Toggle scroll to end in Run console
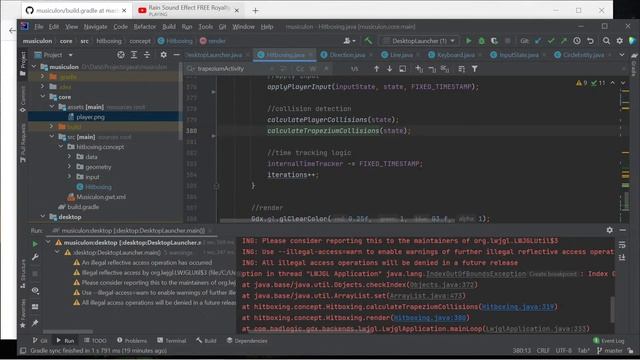Viewport: 640px width, 360px height. click(622, 258)
